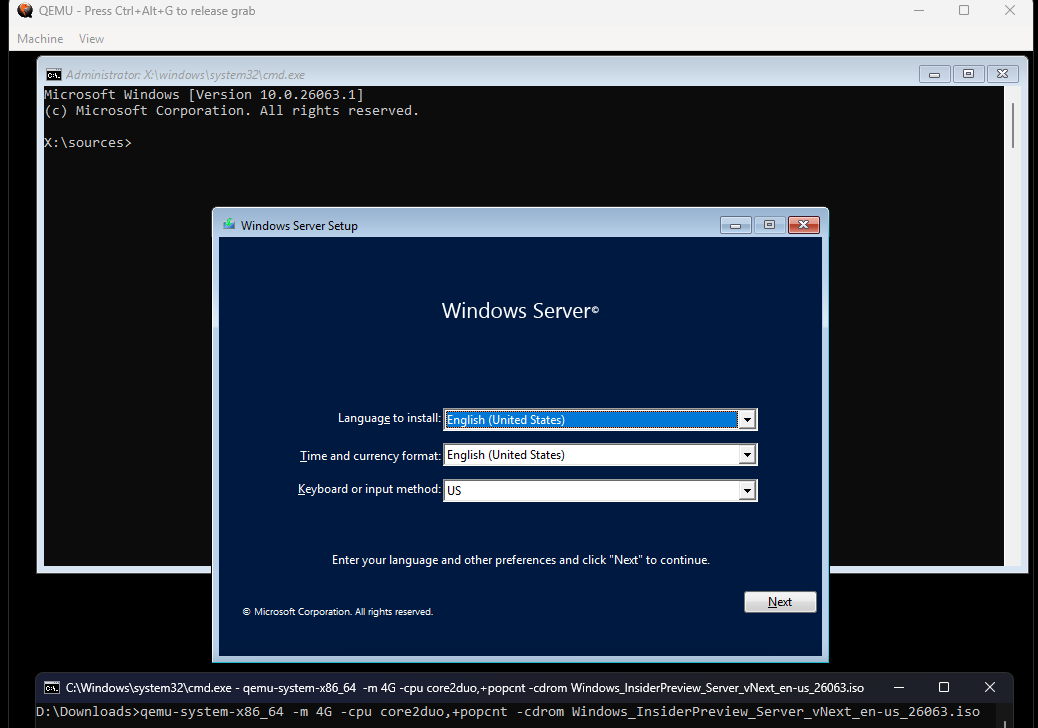Minimize the host qemu-system-x86_64 cmd window
Image resolution: width=1038 pixels, height=728 pixels.
click(x=898, y=688)
